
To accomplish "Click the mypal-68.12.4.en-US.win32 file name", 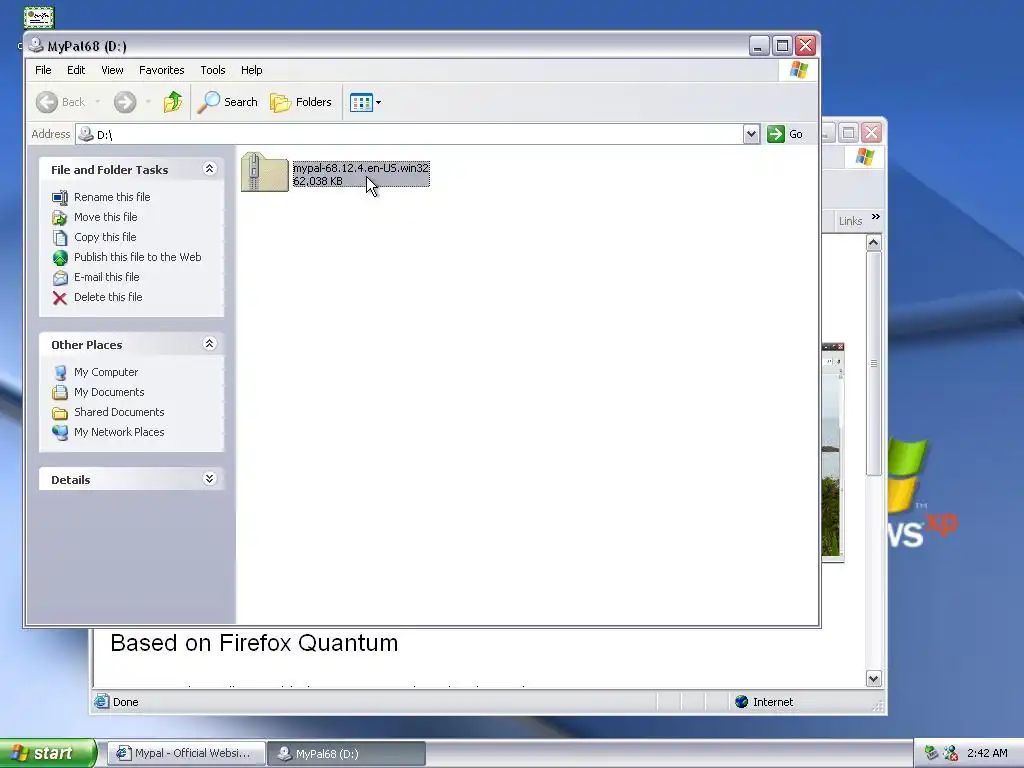I will point(361,168).
